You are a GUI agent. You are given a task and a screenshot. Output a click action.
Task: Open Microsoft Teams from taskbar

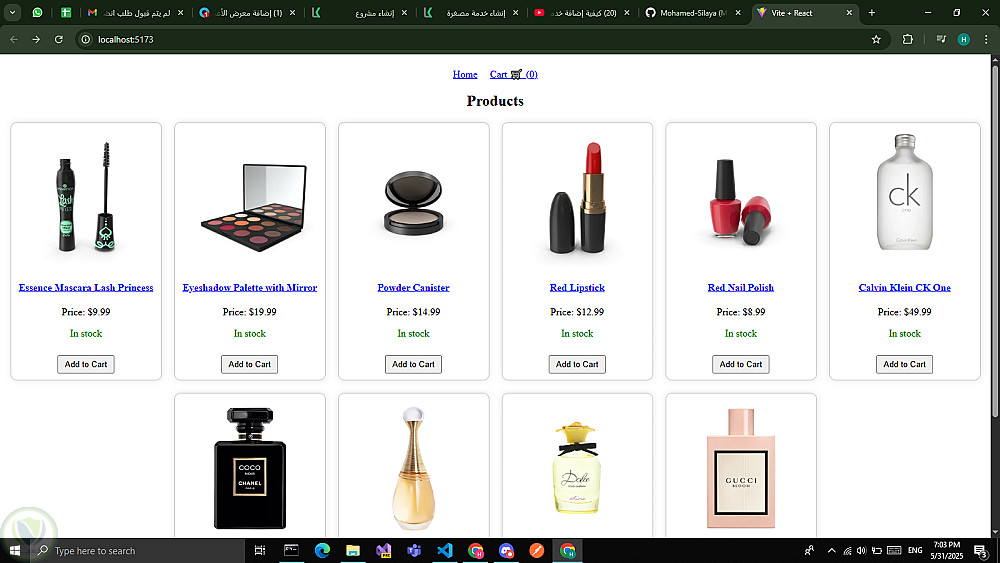tap(414, 550)
